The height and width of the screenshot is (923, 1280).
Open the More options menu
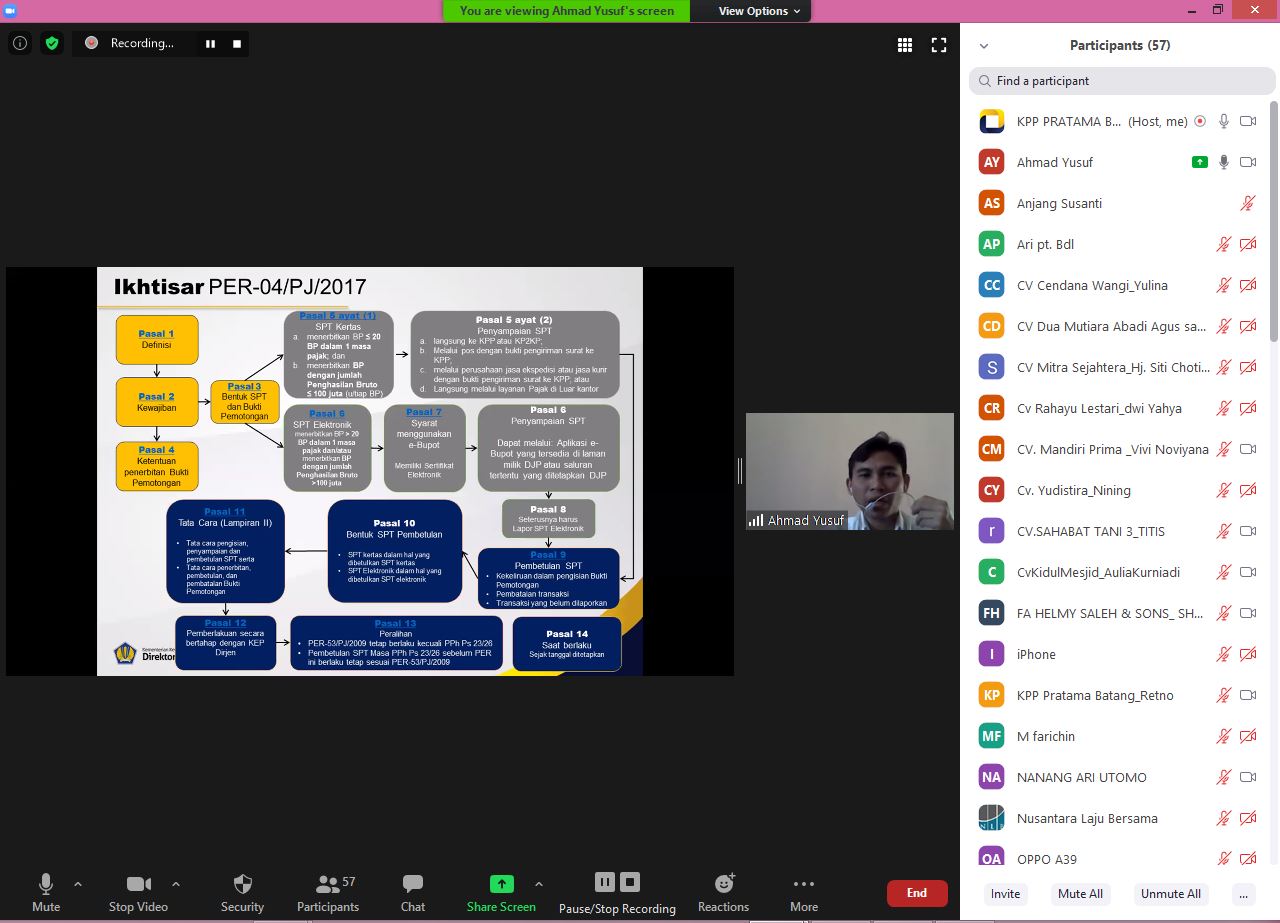803,893
